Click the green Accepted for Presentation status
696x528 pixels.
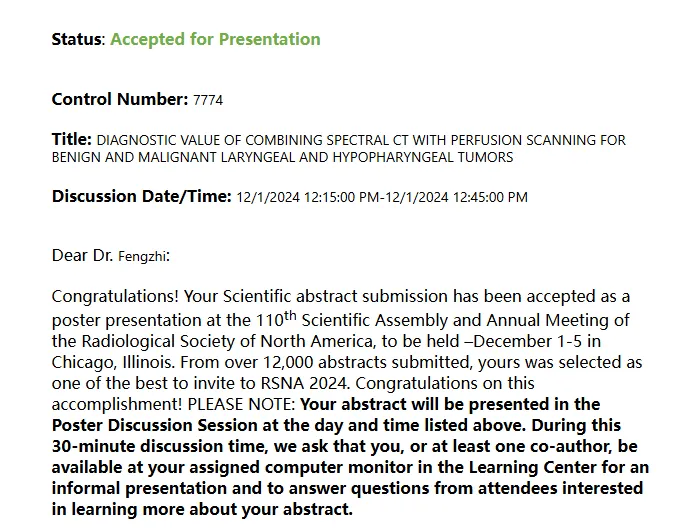tap(215, 39)
